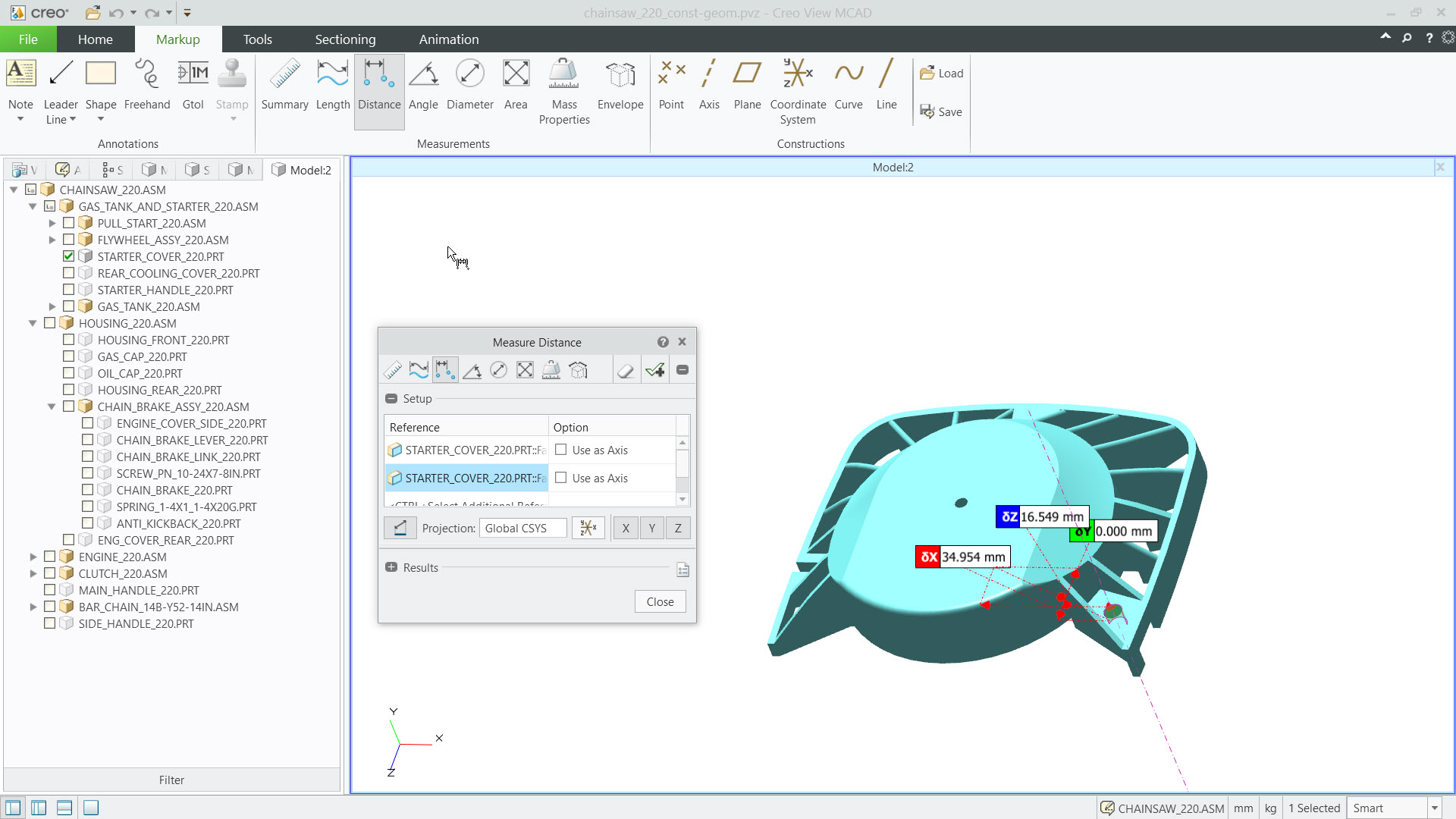Select the Angle measurement tool

pos(423,85)
